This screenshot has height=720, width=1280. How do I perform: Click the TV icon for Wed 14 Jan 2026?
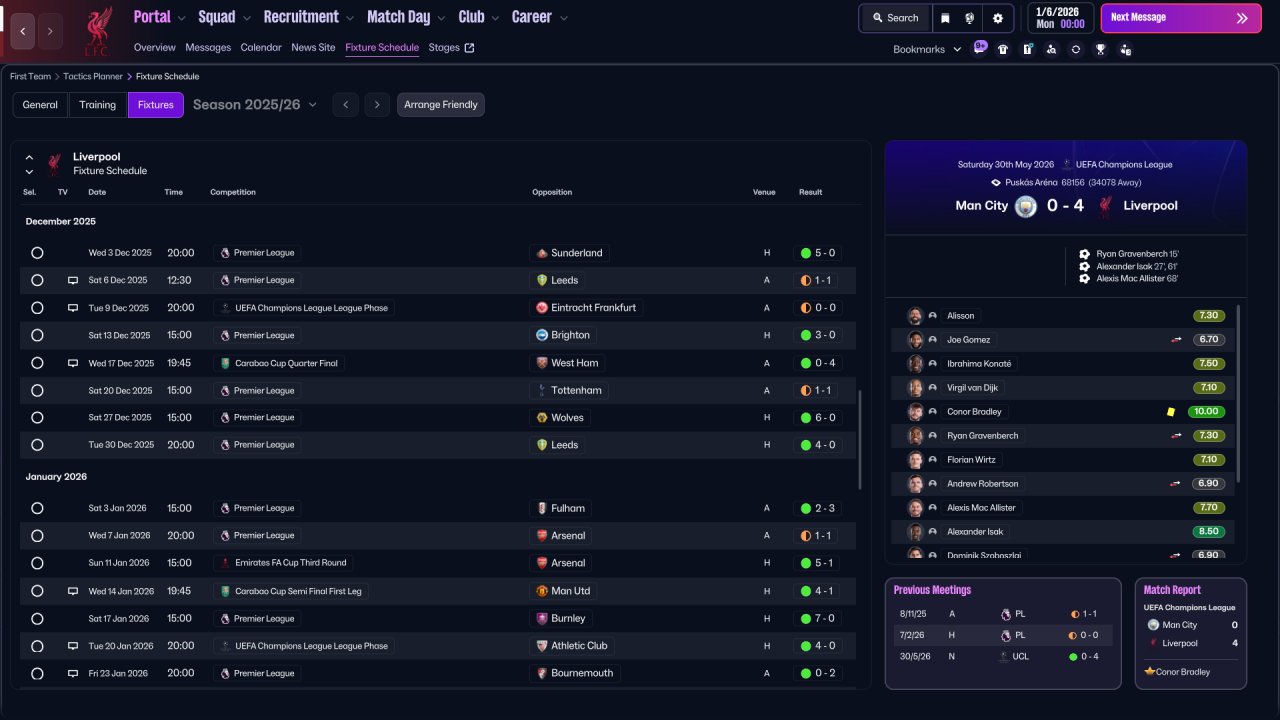tap(73, 591)
